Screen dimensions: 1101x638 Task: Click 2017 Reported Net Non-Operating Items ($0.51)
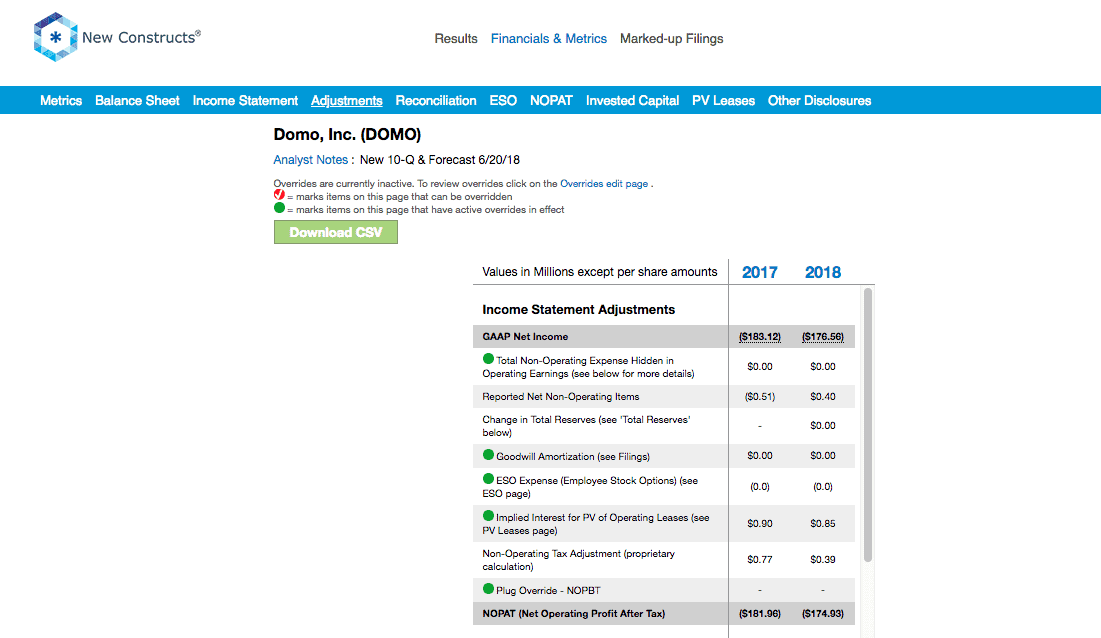760,397
